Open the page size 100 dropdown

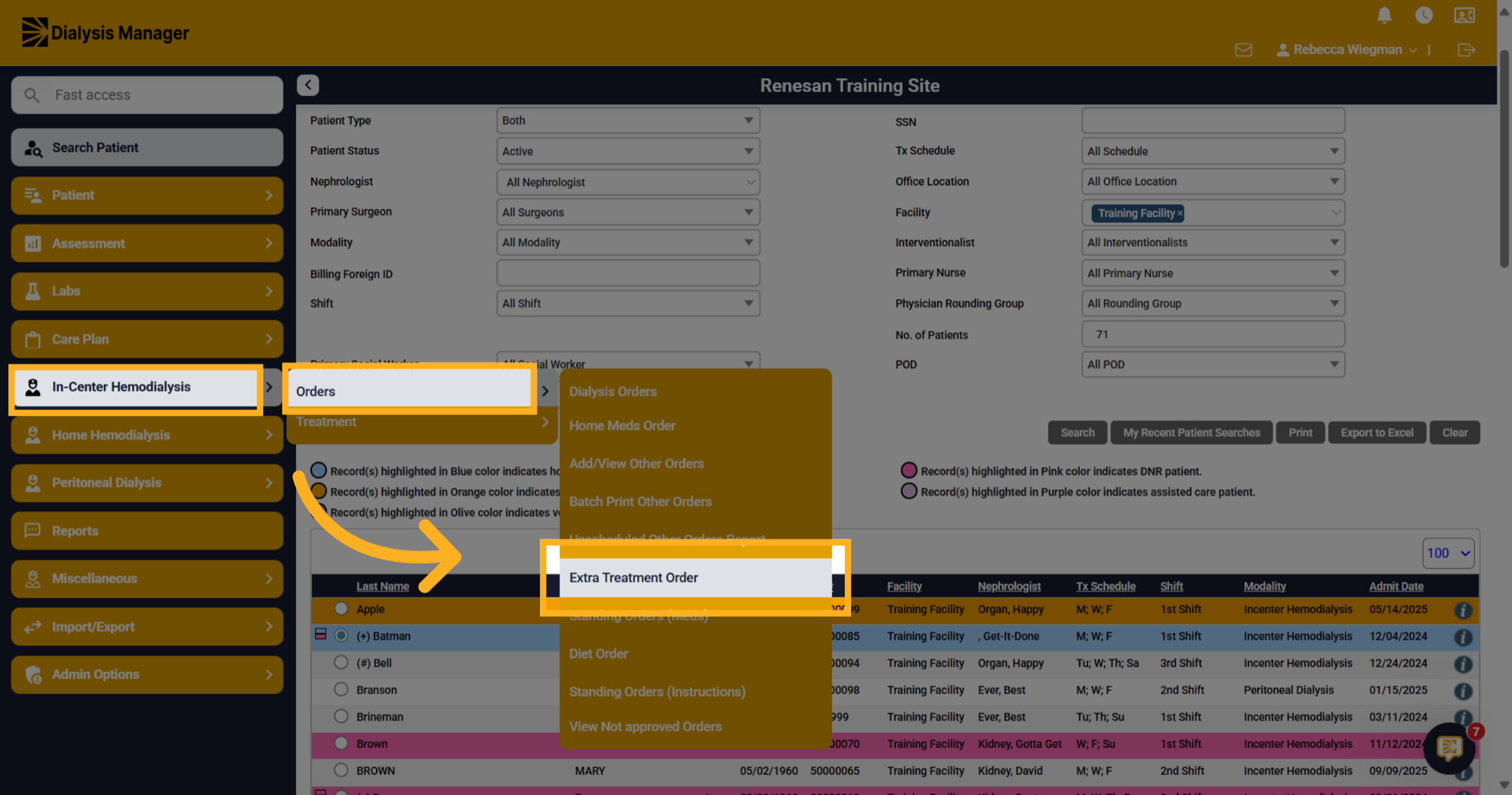(1448, 553)
